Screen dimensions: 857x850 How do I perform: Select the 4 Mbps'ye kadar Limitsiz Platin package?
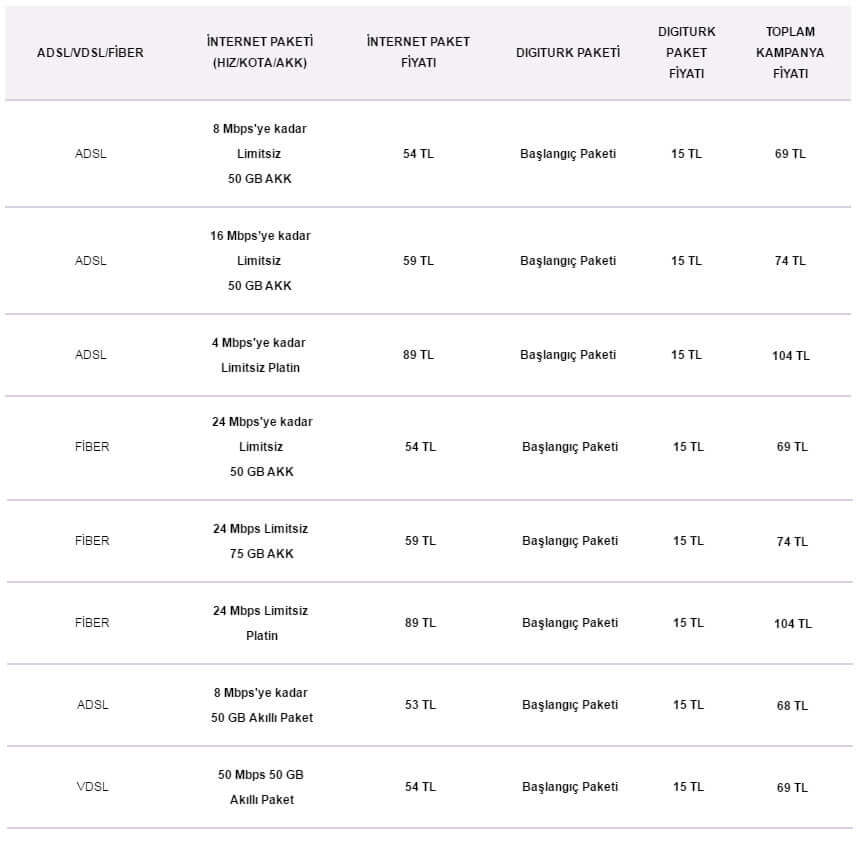point(260,355)
